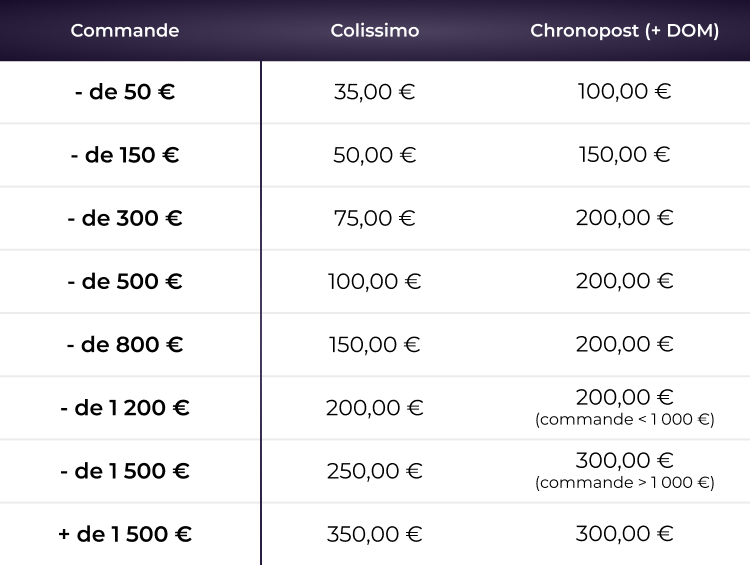Viewport: 750px width, 565px height.
Task: Click the "(commande < 1 000 €)" note
Action: pyautogui.click(x=624, y=420)
